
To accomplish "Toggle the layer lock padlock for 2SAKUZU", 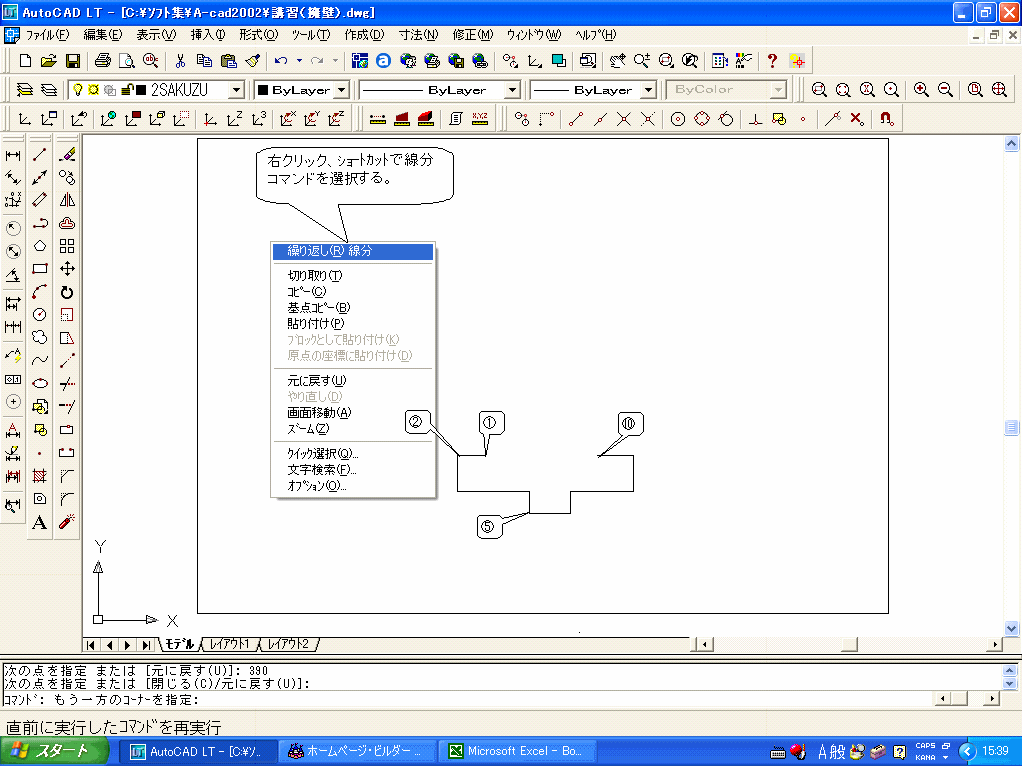I will [128, 89].
